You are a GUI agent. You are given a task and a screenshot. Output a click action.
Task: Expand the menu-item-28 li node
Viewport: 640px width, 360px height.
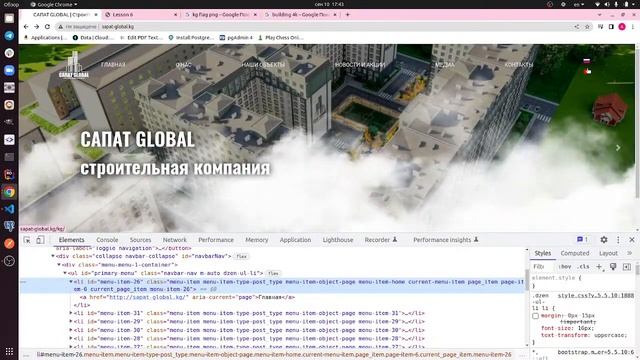(x=71, y=338)
